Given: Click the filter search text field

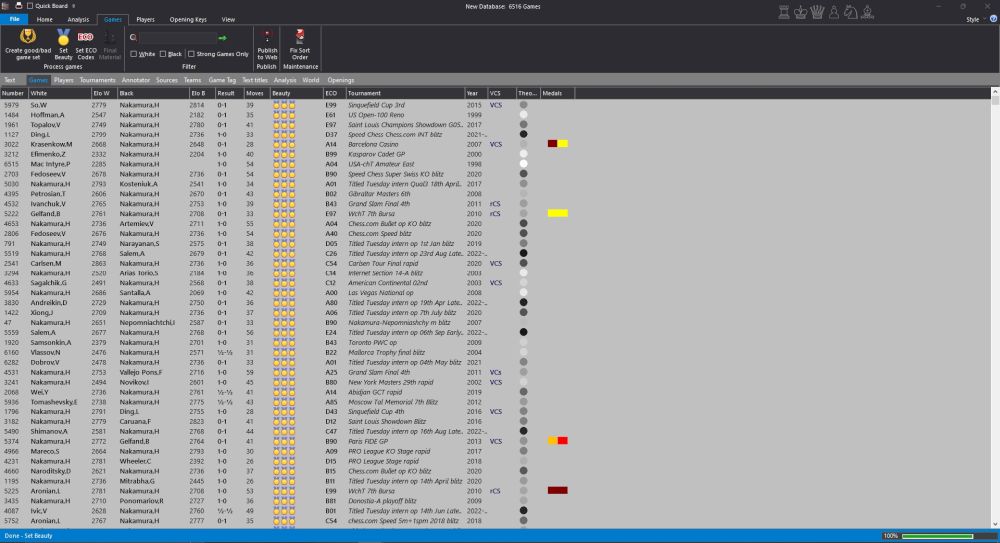Looking at the screenshot, I should 176,38.
